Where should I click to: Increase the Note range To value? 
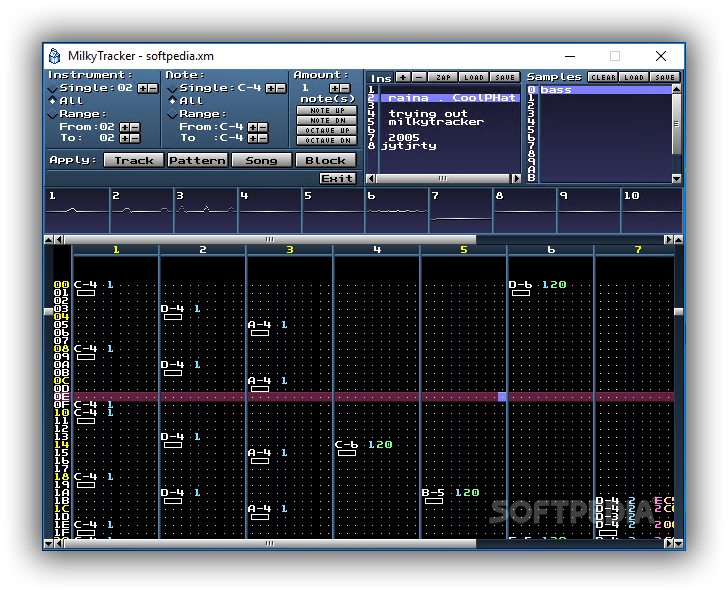tap(253, 138)
